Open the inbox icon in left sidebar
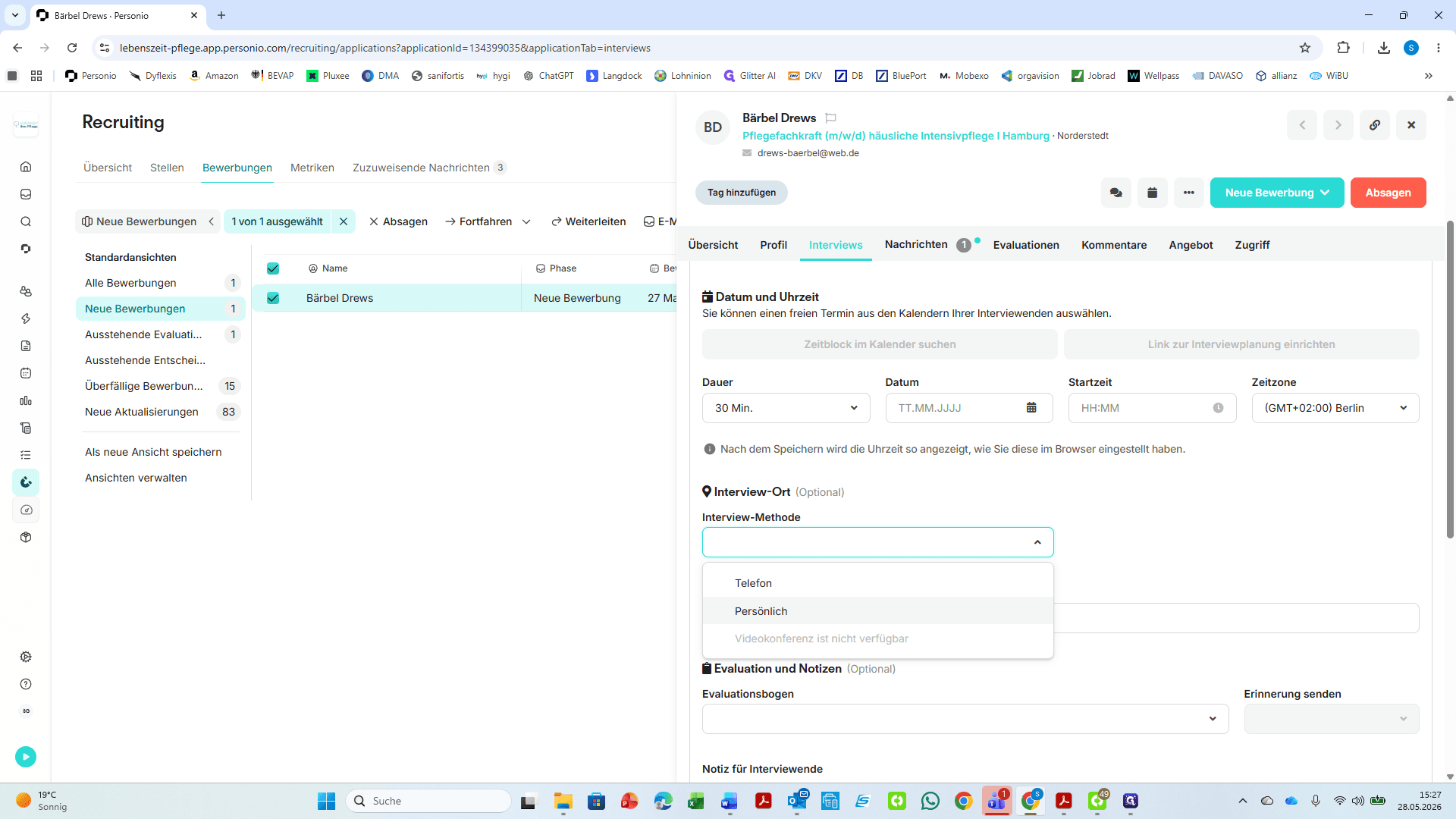The width and height of the screenshot is (1456, 819). click(26, 194)
